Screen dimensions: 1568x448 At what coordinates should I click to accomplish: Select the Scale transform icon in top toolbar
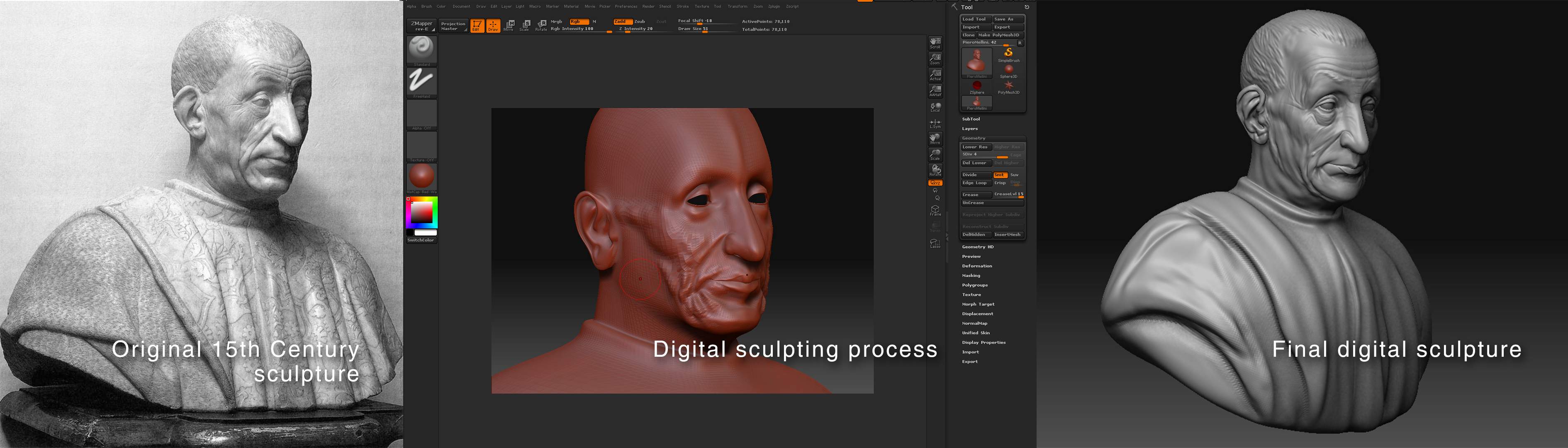tap(525, 26)
